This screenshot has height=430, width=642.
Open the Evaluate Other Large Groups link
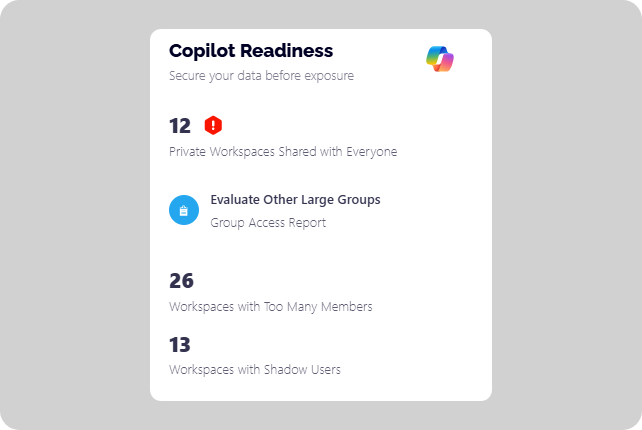[295, 199]
